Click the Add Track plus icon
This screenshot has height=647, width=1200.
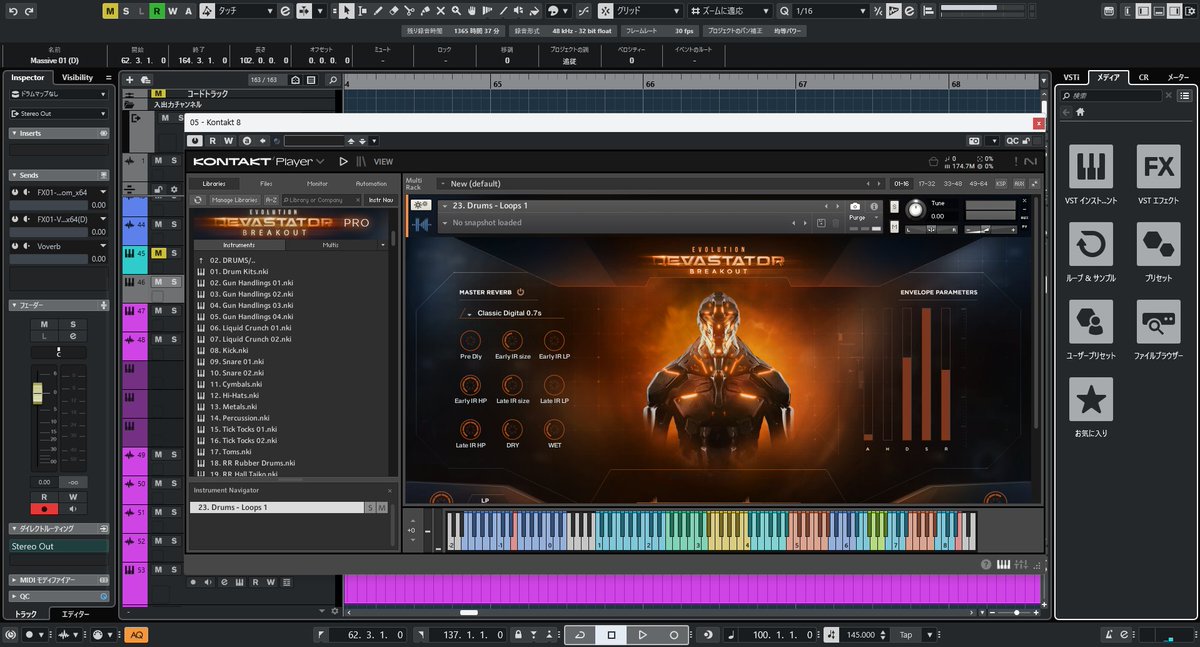(130, 80)
